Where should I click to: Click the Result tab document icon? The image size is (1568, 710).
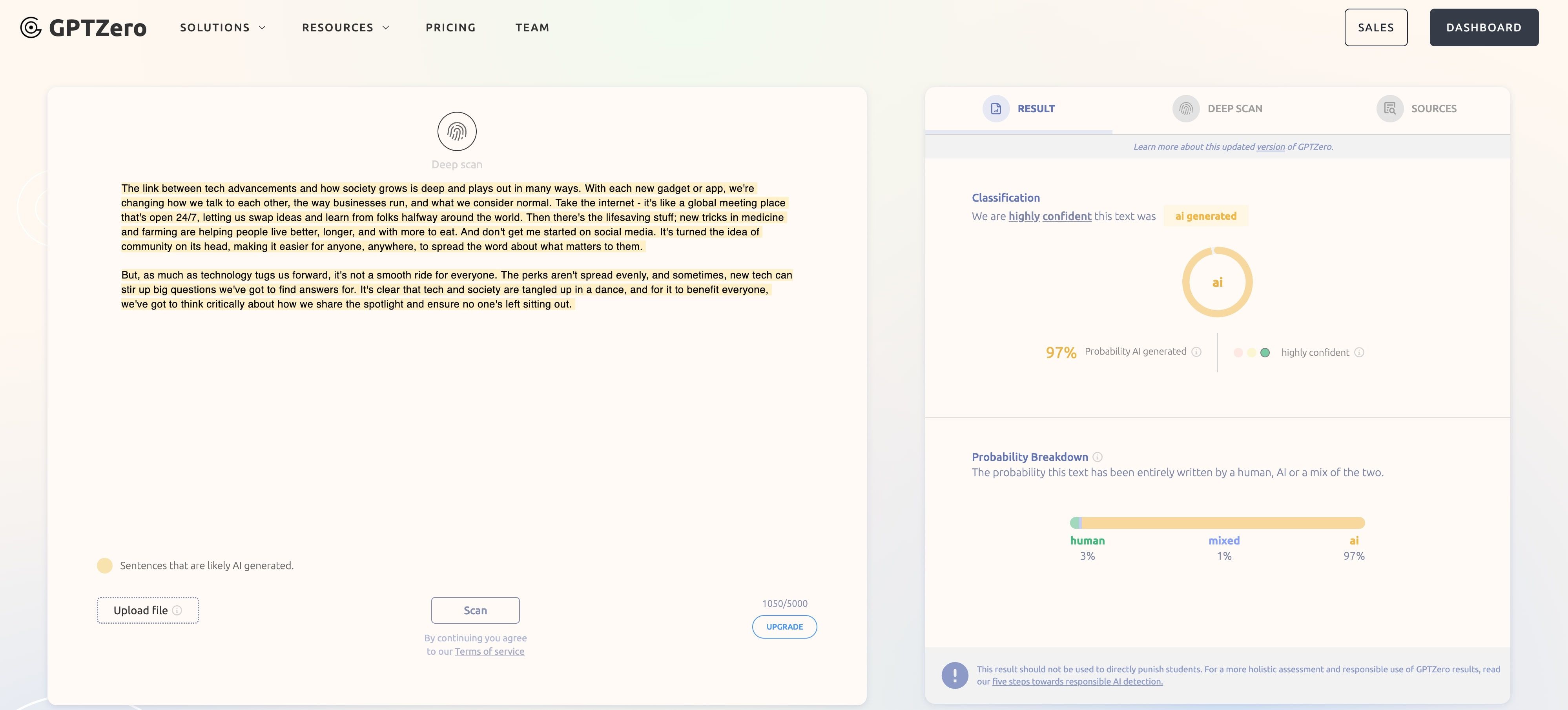click(996, 108)
